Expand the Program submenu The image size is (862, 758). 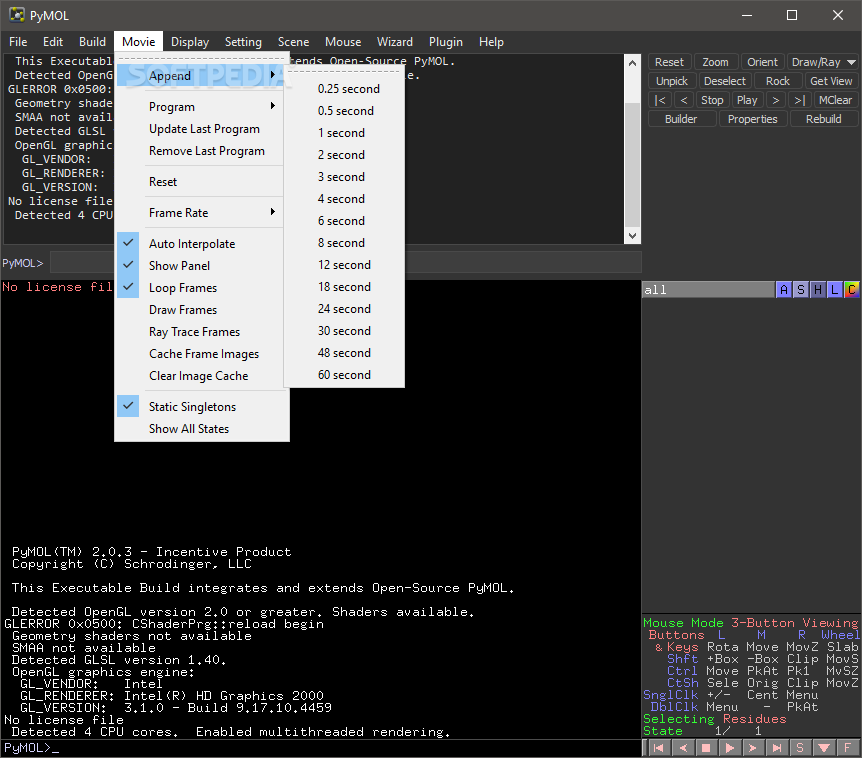pyautogui.click(x=201, y=107)
